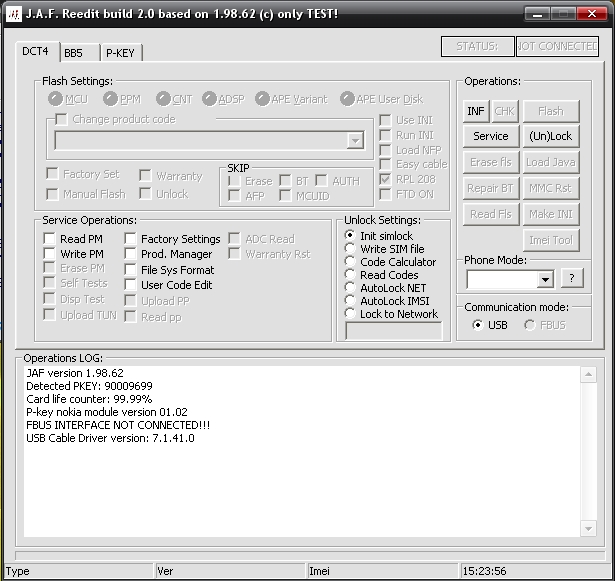Click the PPM flash file button

click(x=110, y=99)
